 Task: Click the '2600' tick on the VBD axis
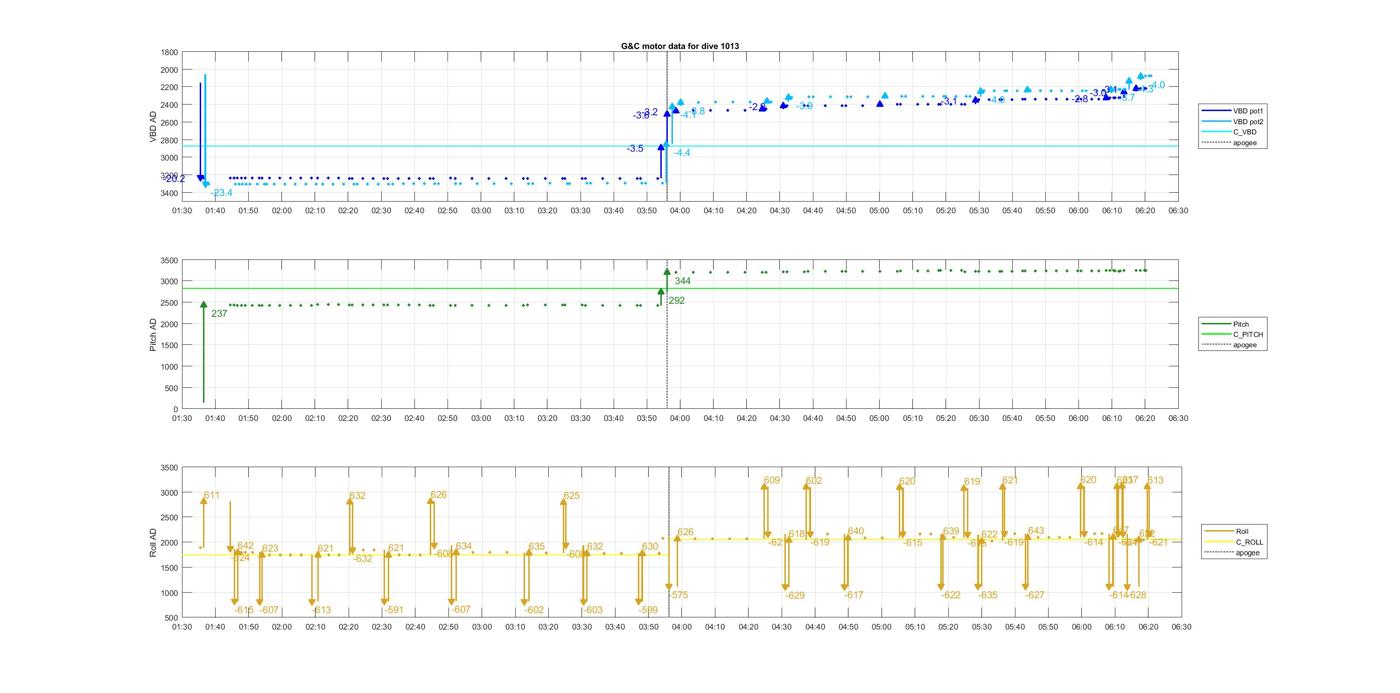coord(169,123)
